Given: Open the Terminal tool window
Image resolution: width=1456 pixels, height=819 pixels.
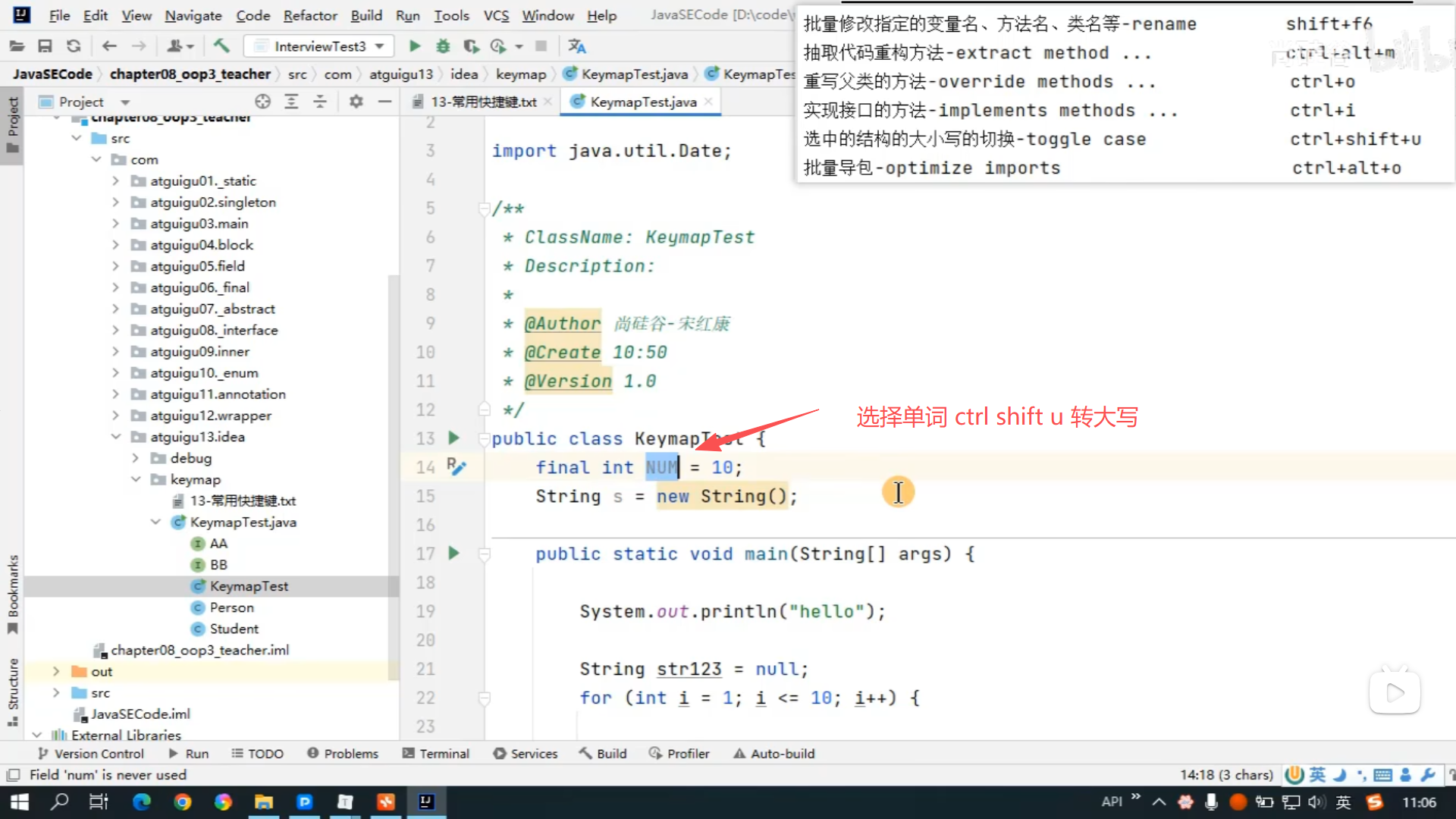Looking at the screenshot, I should click(436, 753).
